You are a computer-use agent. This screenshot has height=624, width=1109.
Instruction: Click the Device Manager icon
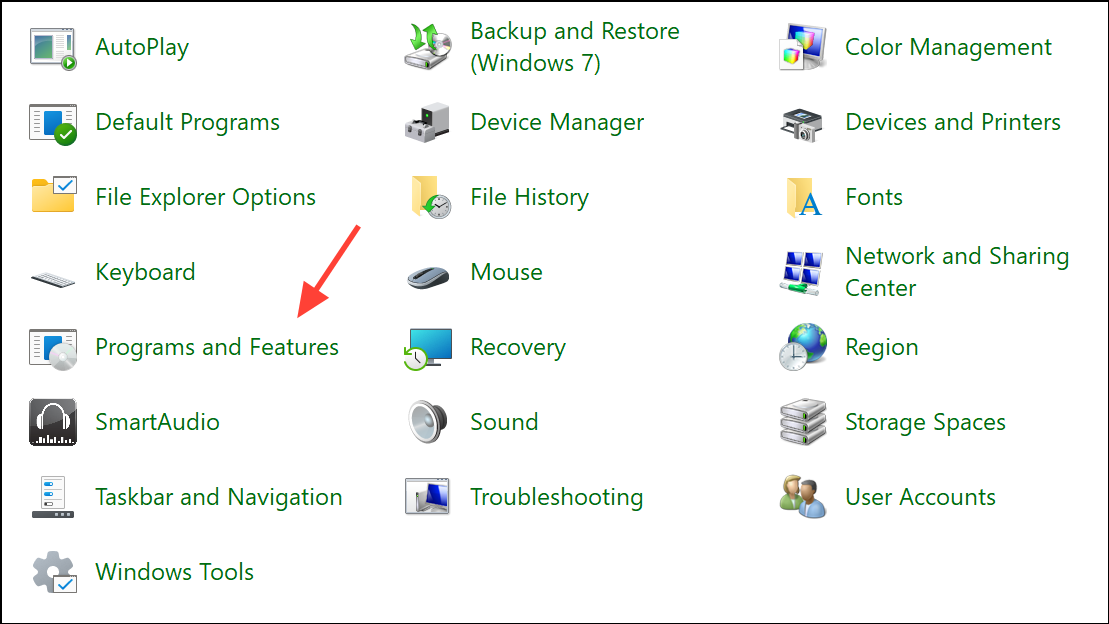[428, 123]
